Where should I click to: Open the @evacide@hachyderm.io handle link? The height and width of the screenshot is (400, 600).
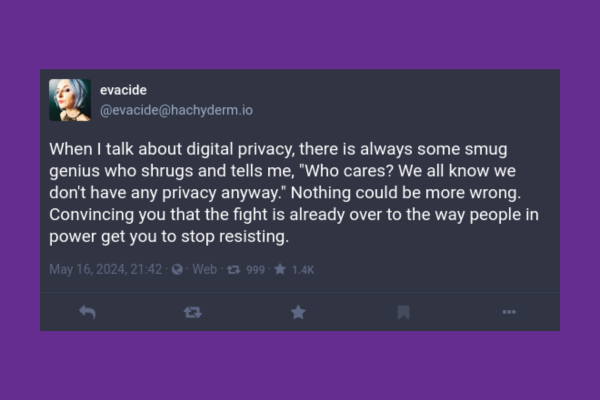click(x=163, y=109)
